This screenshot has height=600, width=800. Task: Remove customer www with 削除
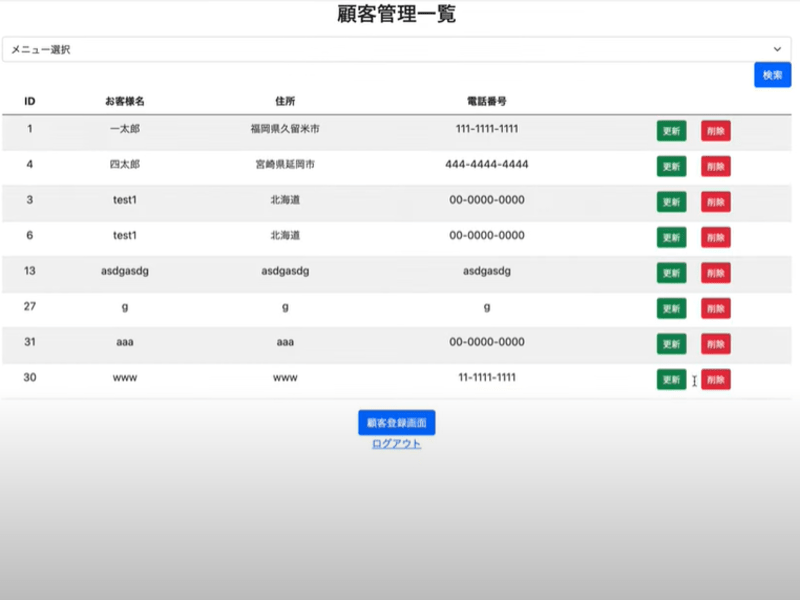click(715, 379)
